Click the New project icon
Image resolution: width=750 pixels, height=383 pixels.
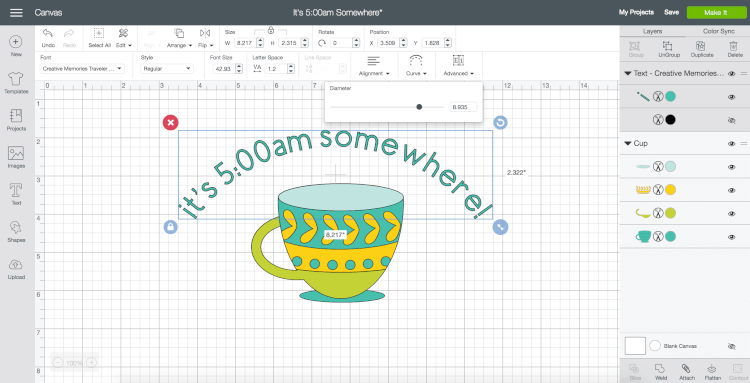[x=16, y=42]
